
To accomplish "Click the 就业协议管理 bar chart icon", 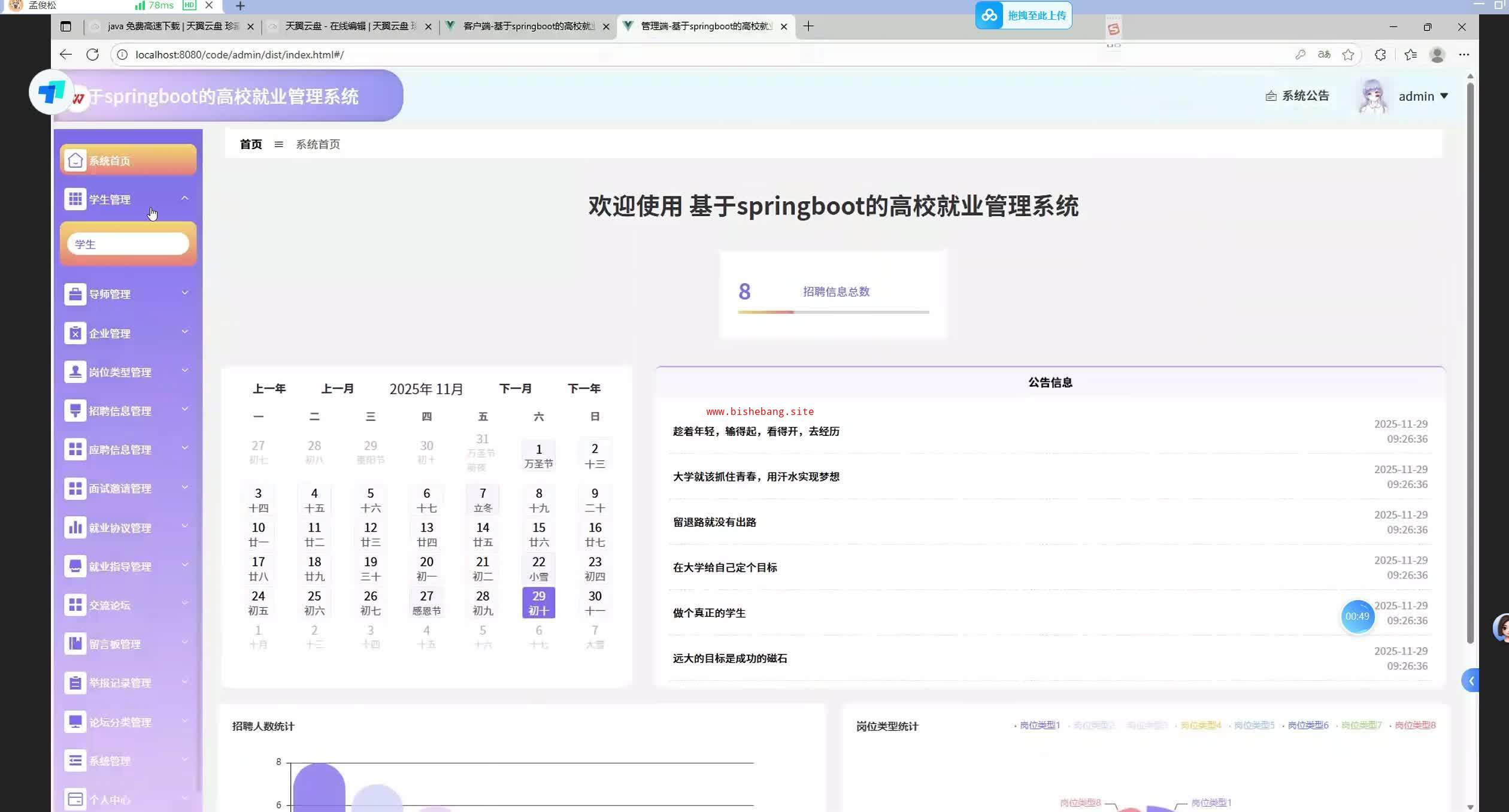I will click(x=75, y=528).
